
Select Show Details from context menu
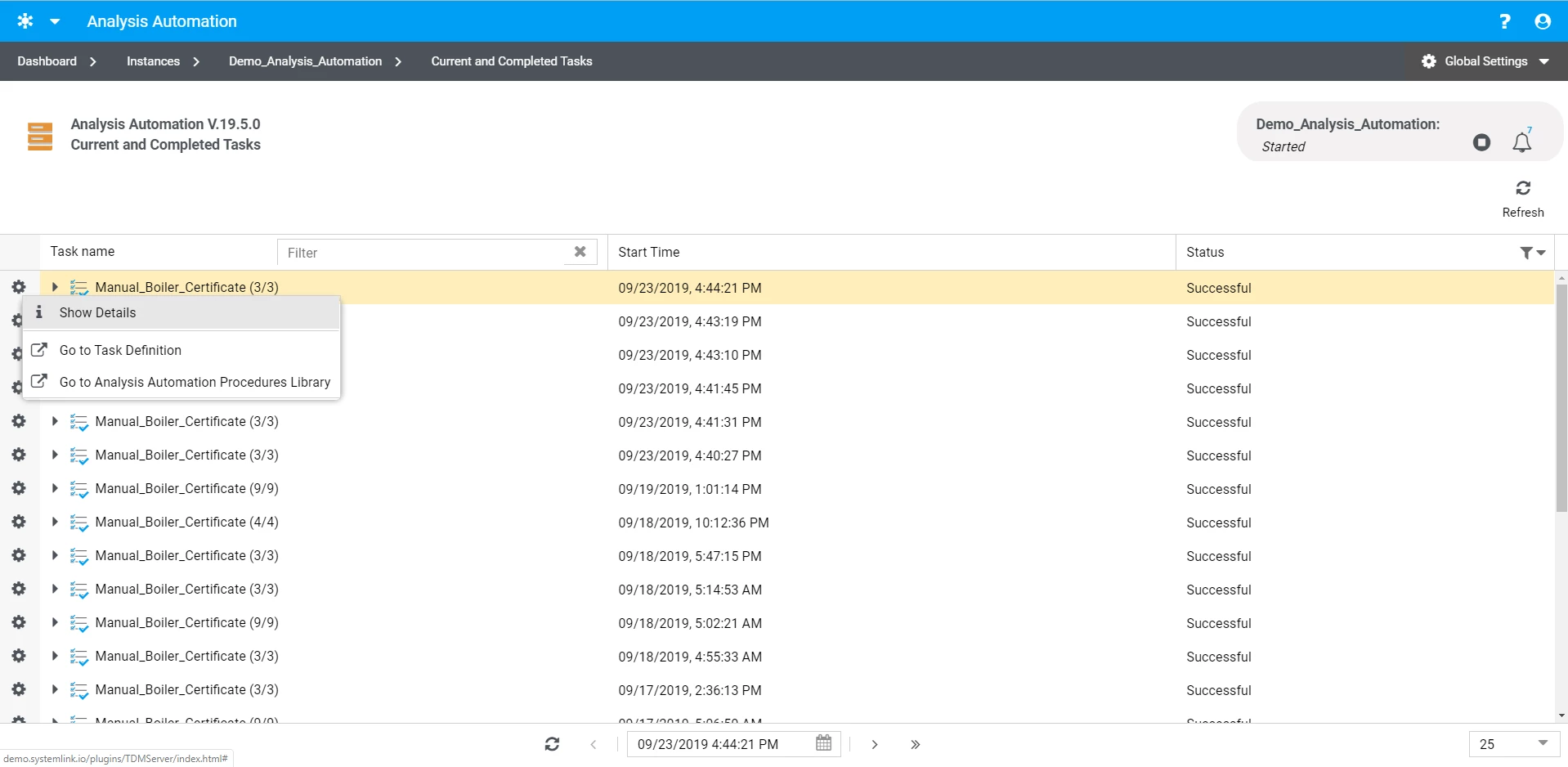(x=181, y=312)
